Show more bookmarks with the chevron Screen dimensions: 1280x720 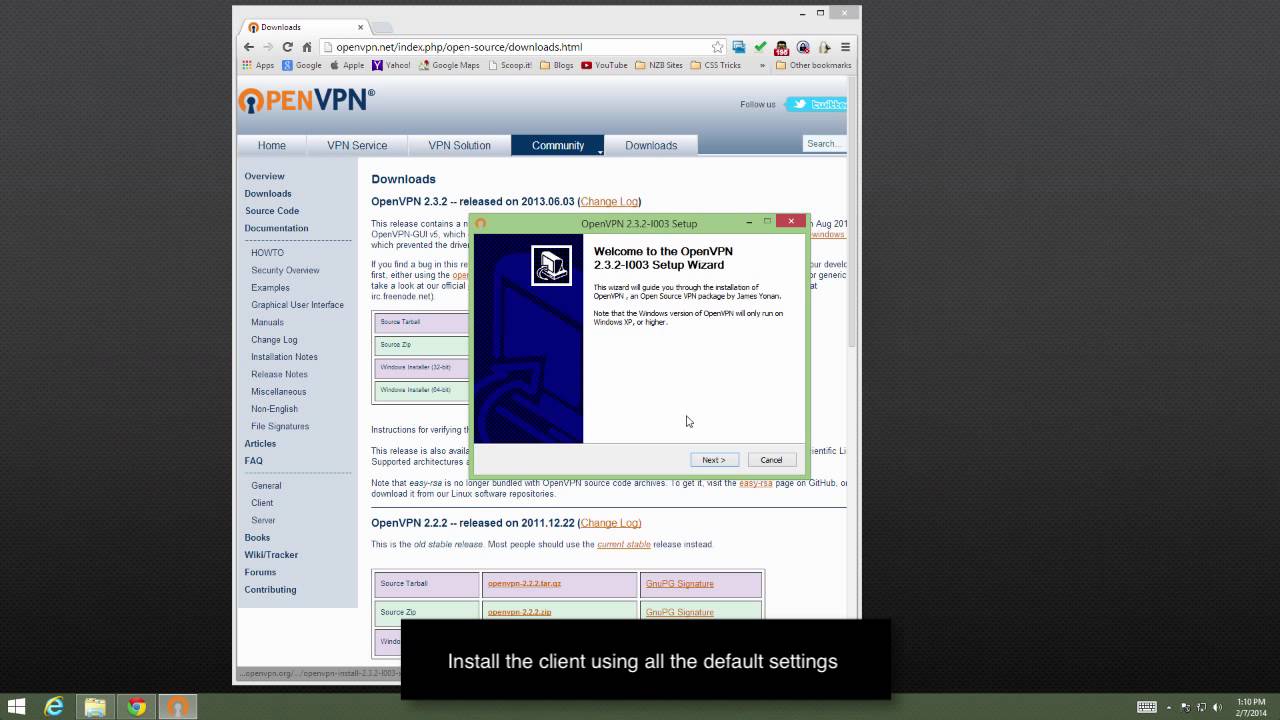[762, 65]
